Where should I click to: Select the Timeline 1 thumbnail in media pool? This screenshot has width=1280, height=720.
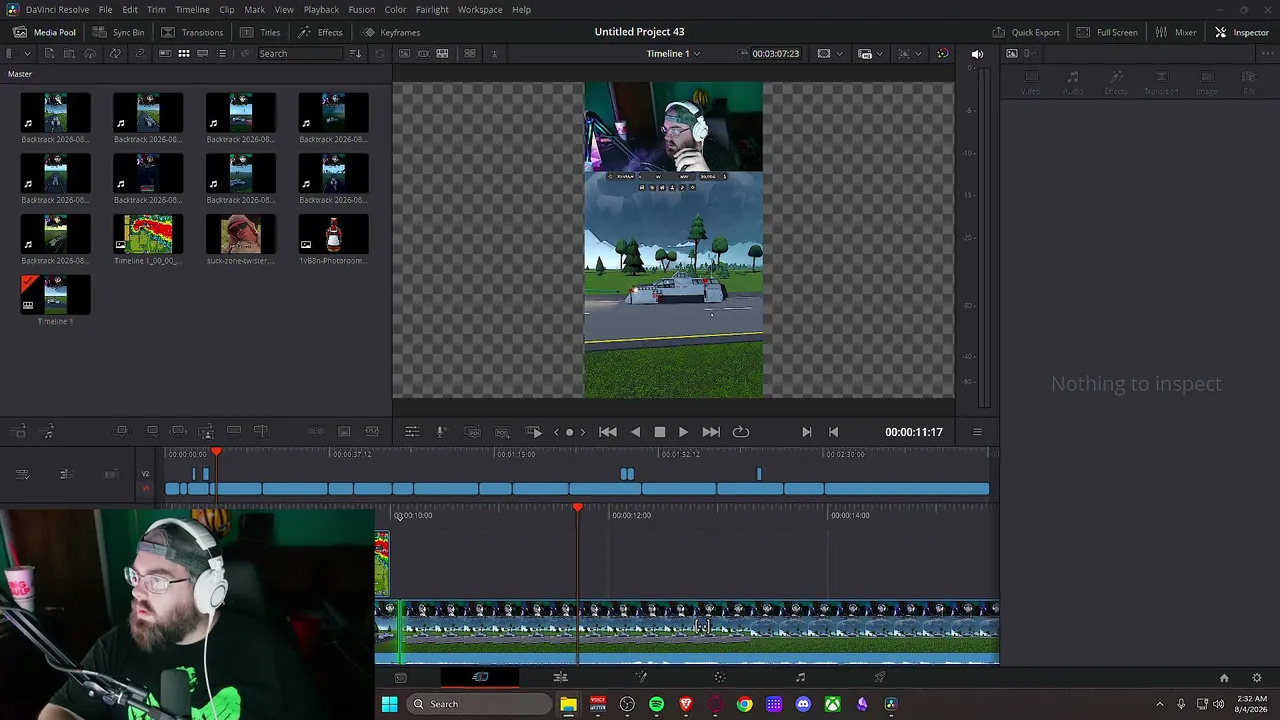tap(55, 297)
